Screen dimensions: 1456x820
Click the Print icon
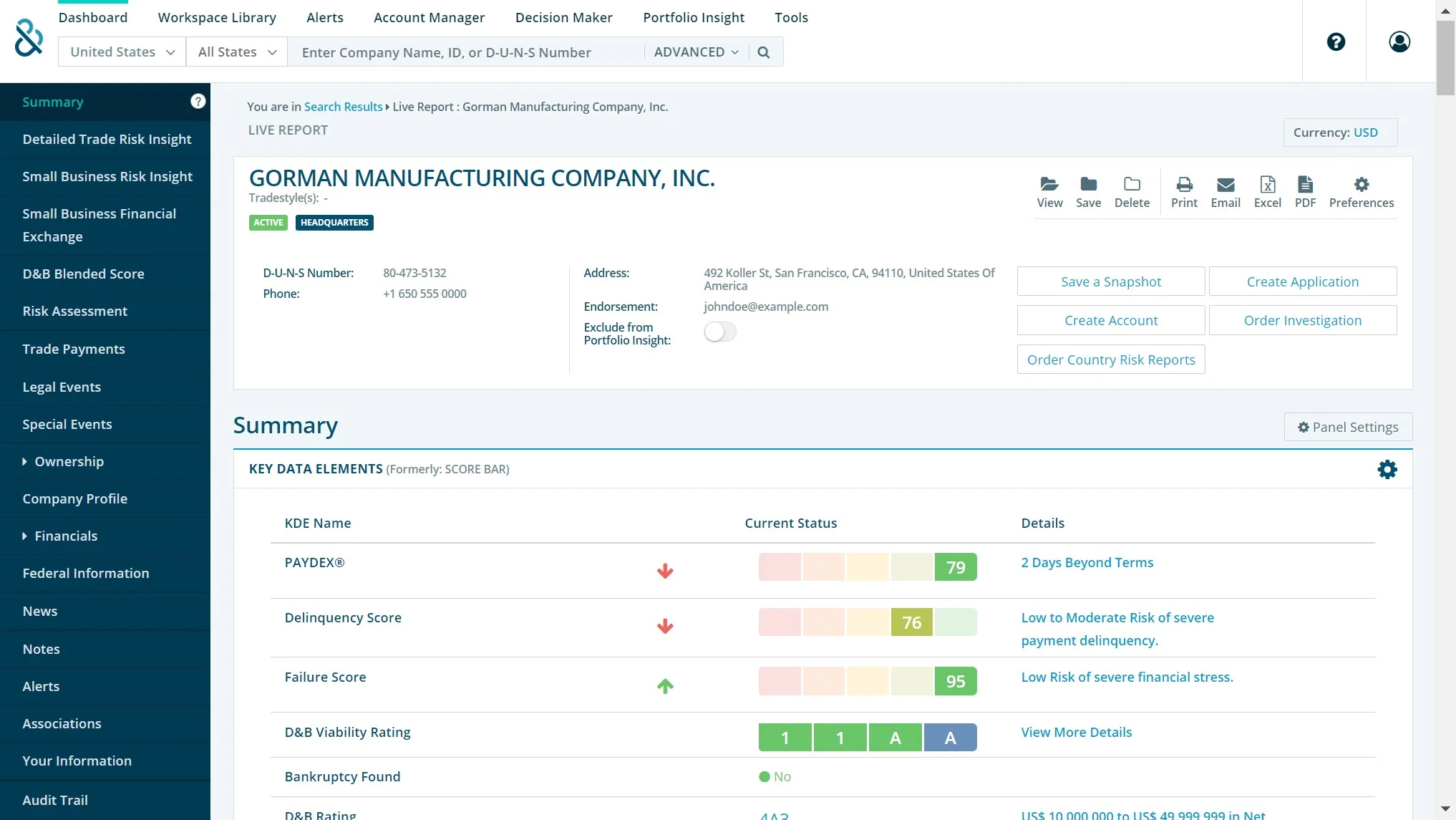pyautogui.click(x=1185, y=184)
